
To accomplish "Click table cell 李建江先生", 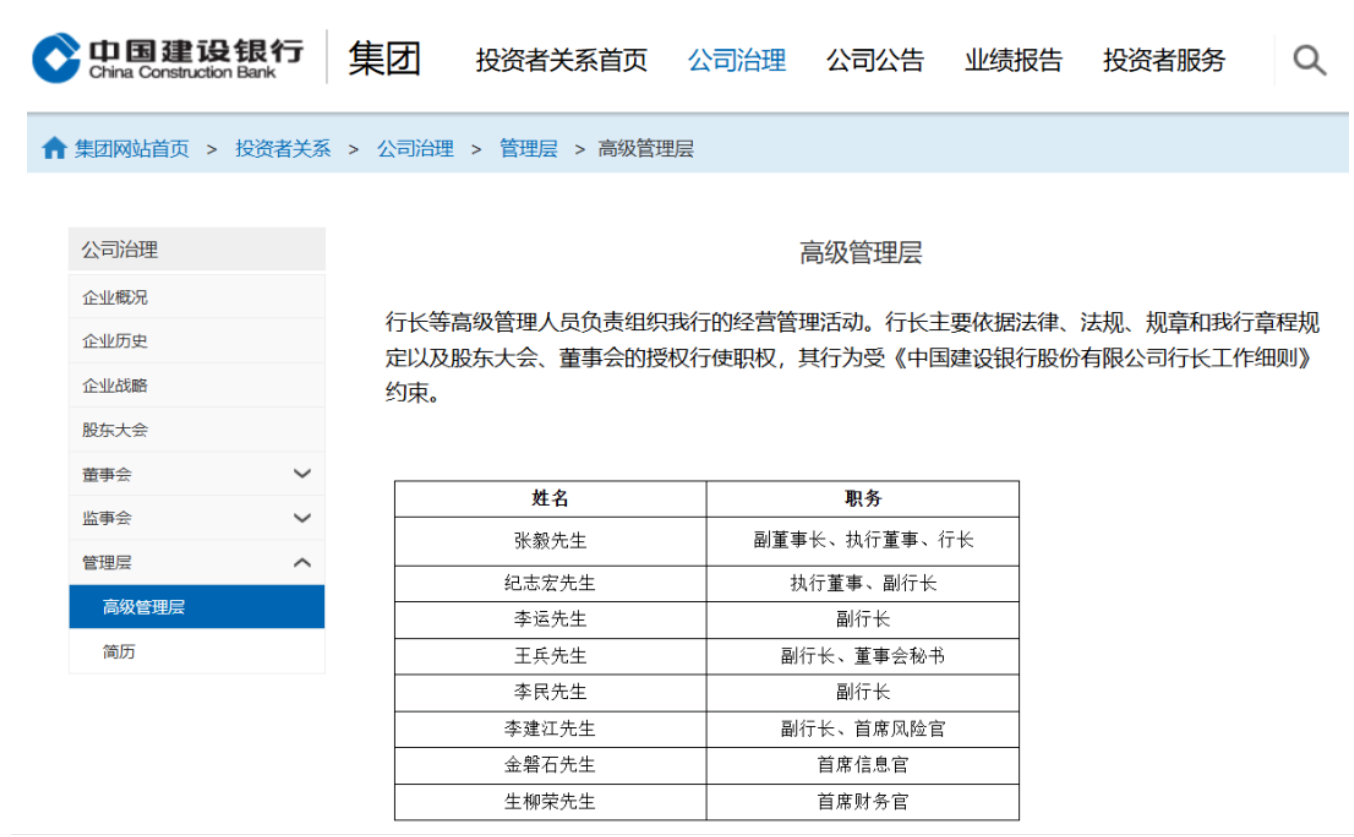I will 550,730.
